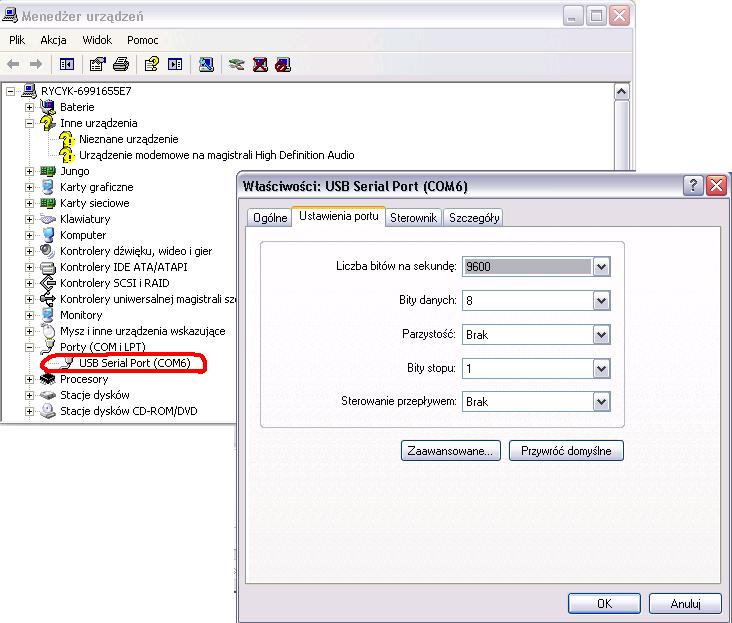
Task: Click the uninstall device toolbar icon
Action: [260, 64]
